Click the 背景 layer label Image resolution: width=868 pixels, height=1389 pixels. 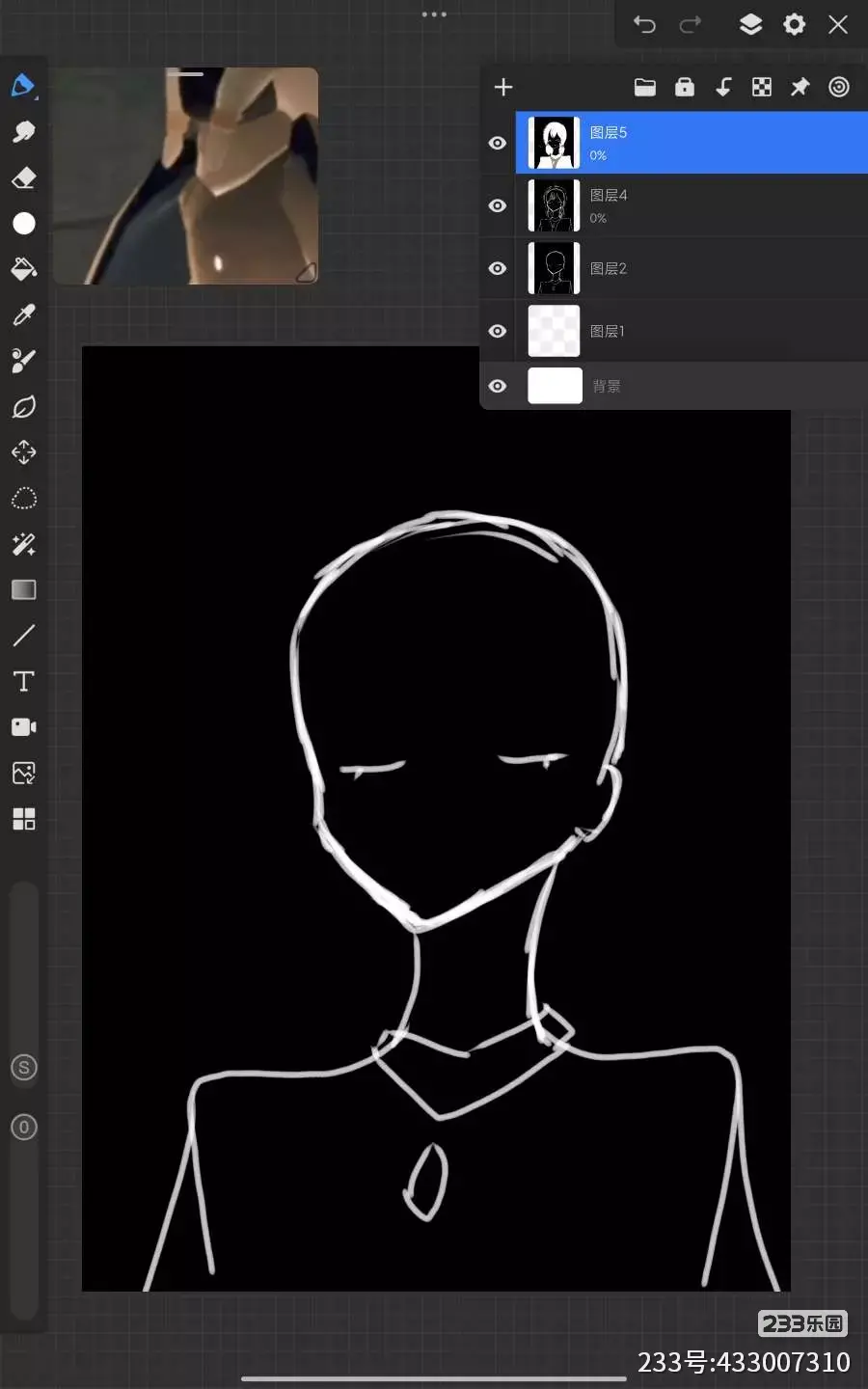click(607, 386)
